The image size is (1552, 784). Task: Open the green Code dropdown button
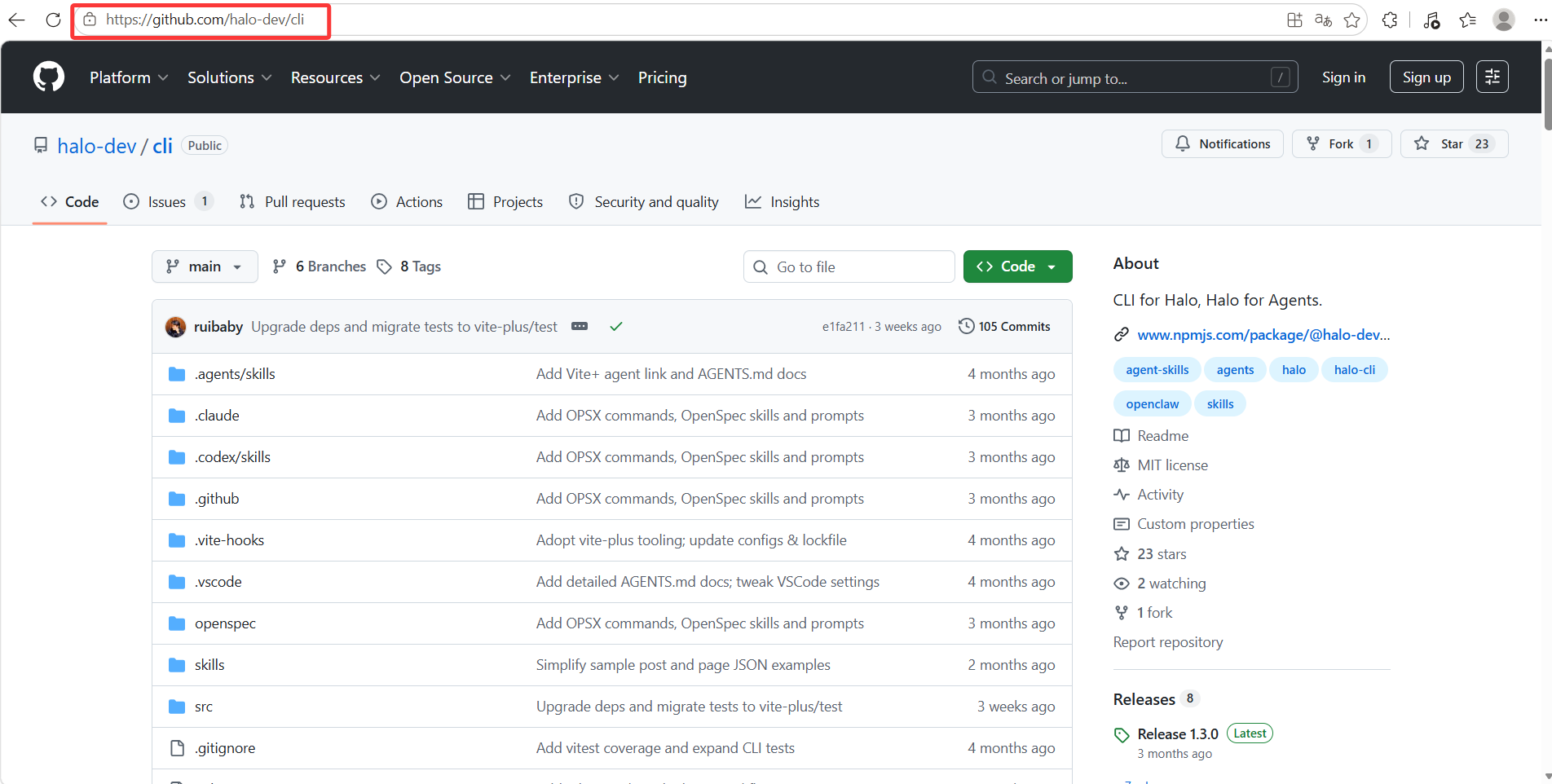(1017, 266)
